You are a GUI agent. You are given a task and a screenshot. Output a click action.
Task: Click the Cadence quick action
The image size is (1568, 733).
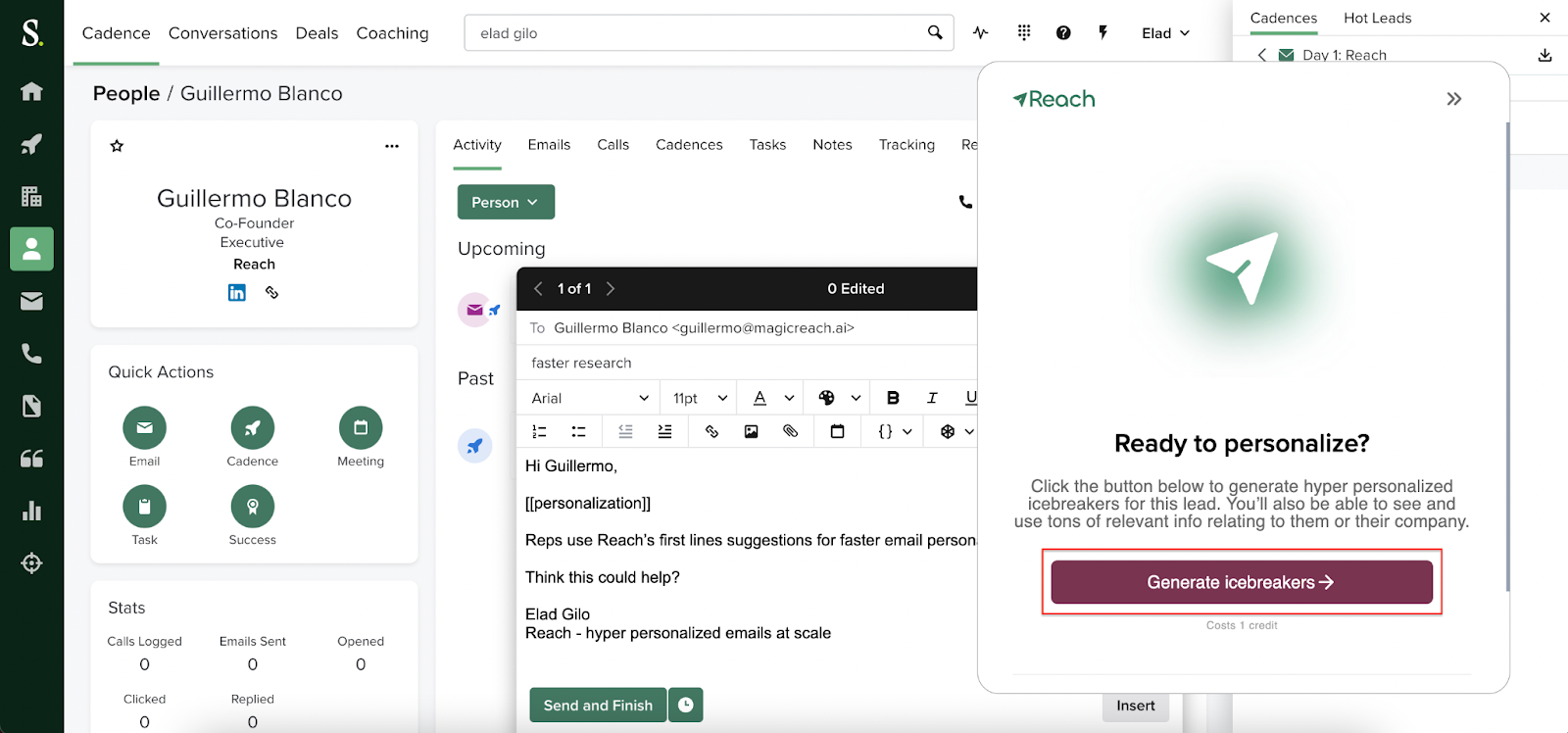[x=252, y=427]
